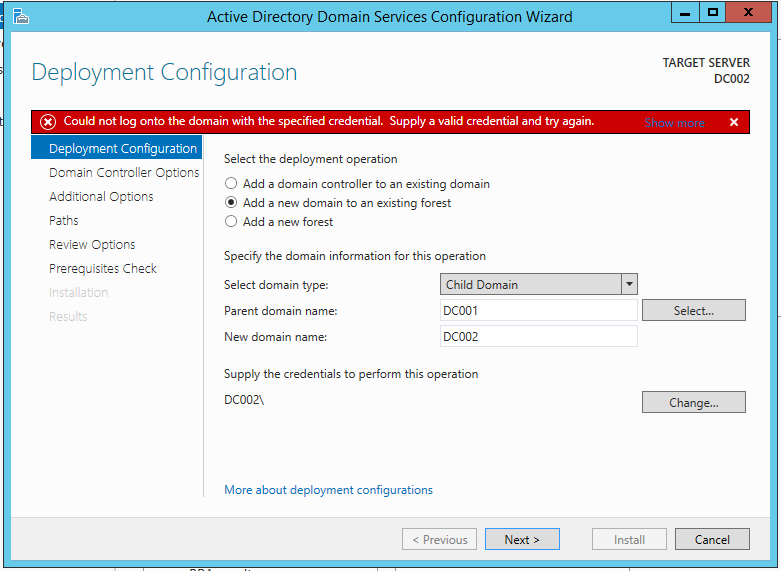Click the disabled Install button

pos(629,539)
